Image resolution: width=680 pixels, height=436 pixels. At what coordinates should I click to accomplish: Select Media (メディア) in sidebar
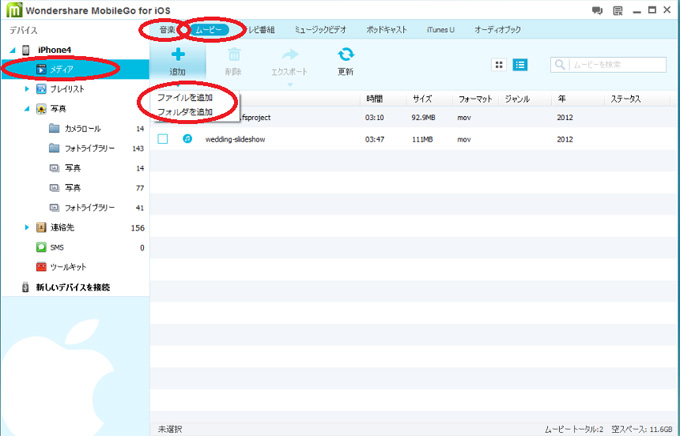click(75, 69)
